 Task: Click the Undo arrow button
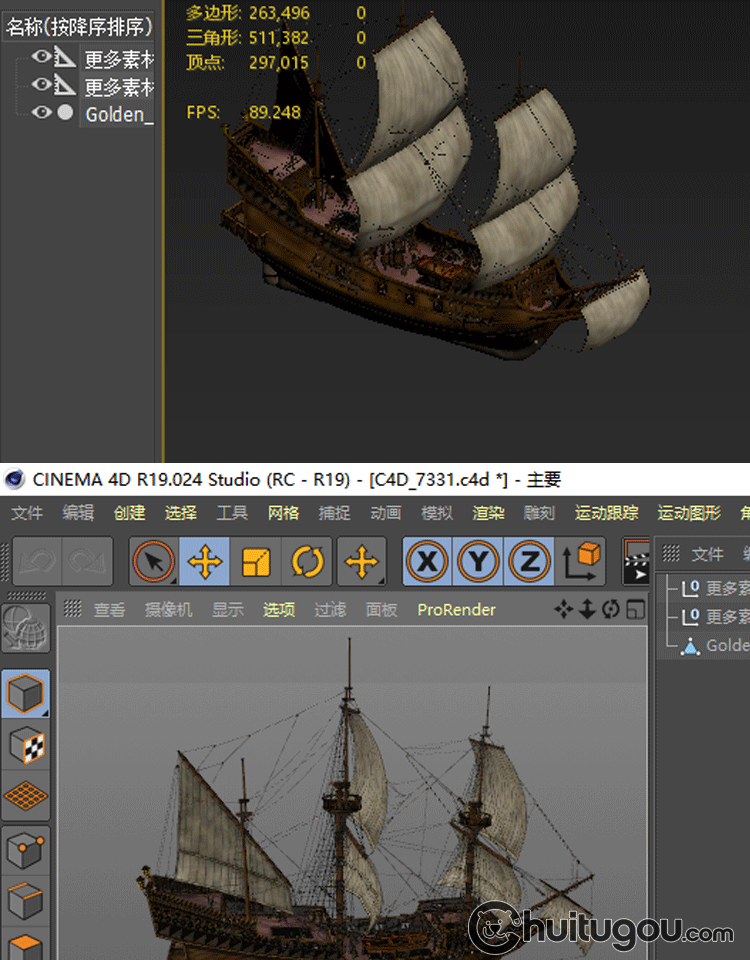pos(37,563)
